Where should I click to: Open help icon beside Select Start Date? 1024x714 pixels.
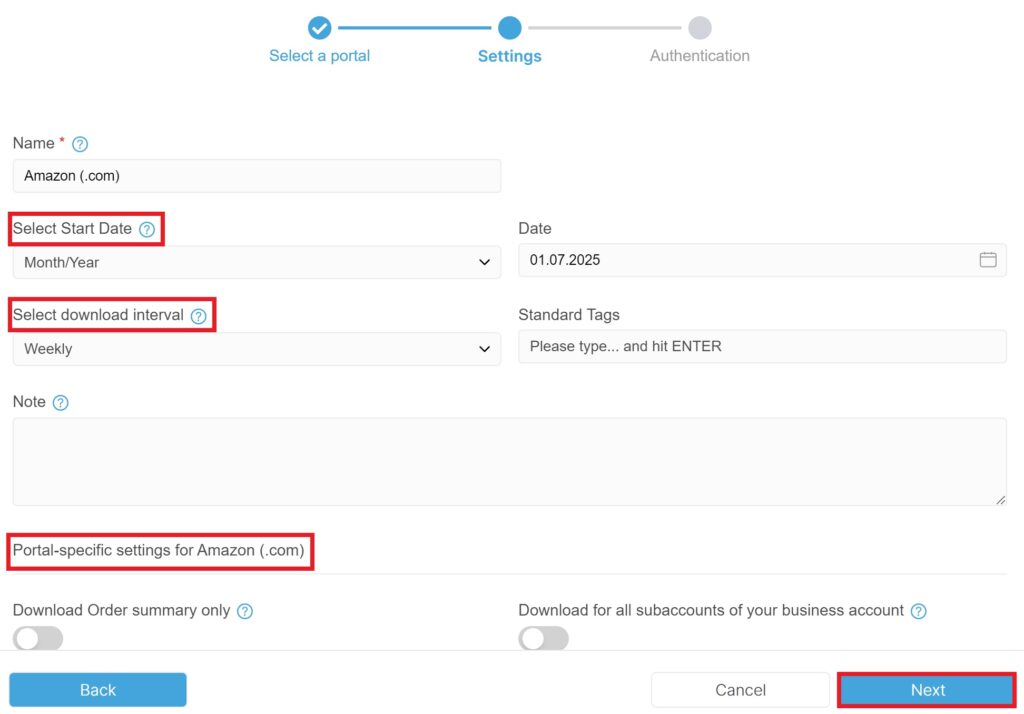[147, 229]
